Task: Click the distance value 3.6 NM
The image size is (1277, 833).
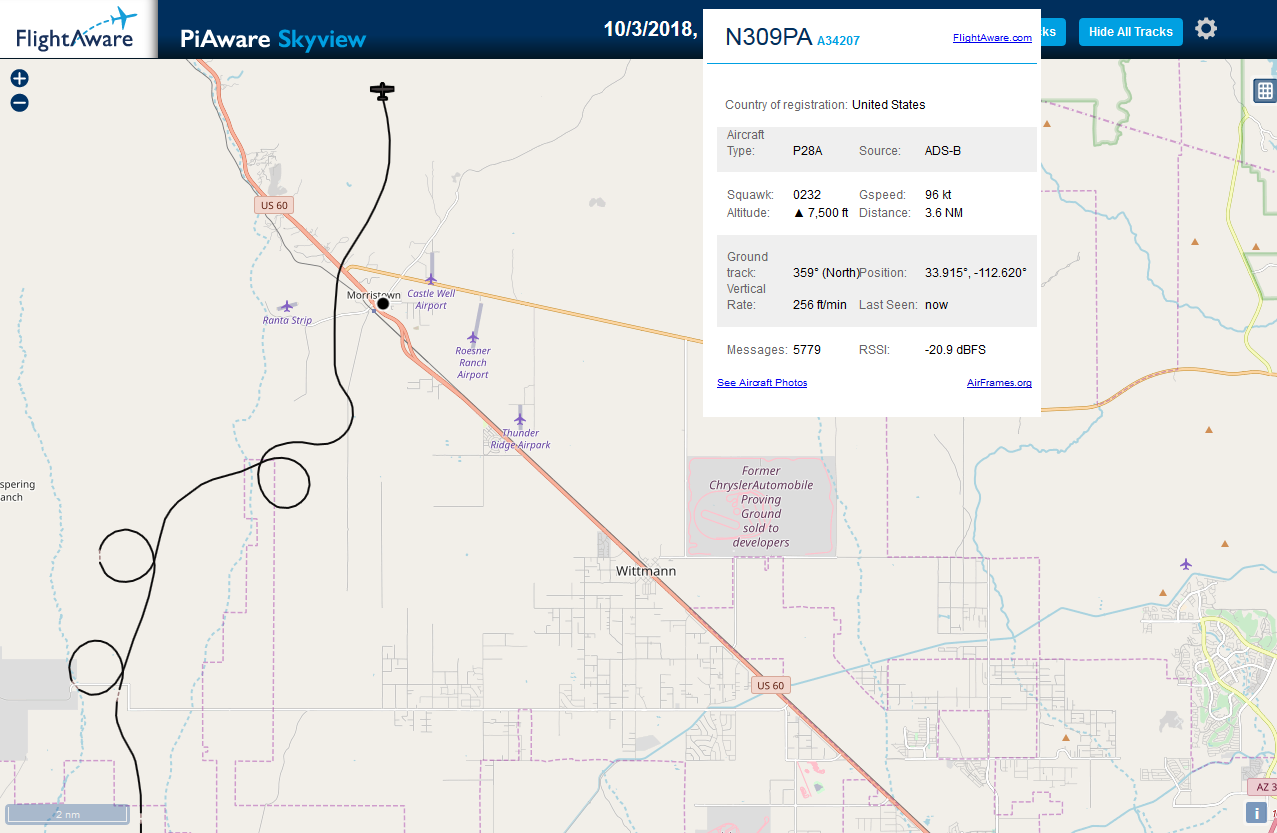Action: click(x=944, y=213)
